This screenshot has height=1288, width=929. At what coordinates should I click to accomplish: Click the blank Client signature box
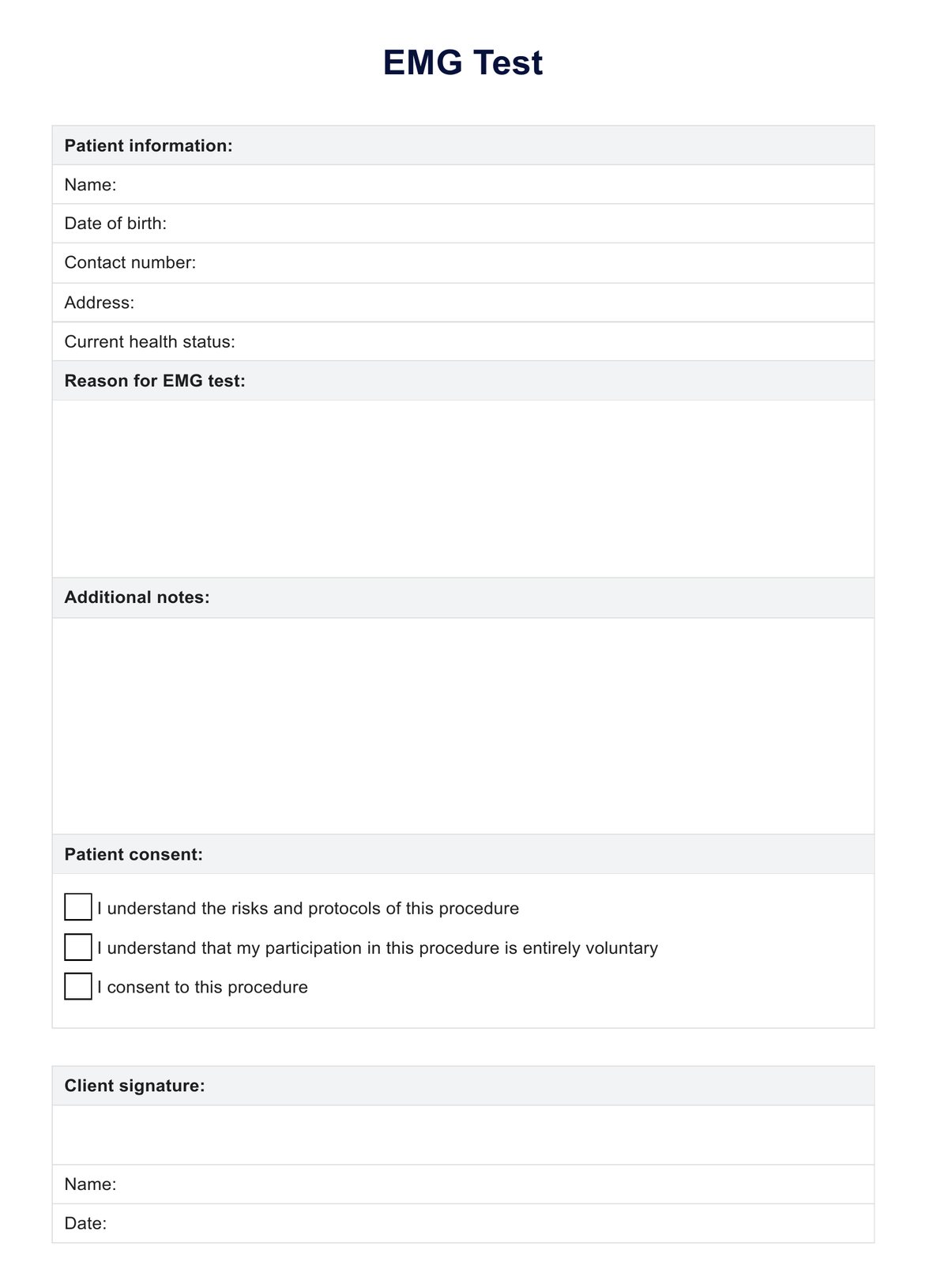pos(463,1135)
